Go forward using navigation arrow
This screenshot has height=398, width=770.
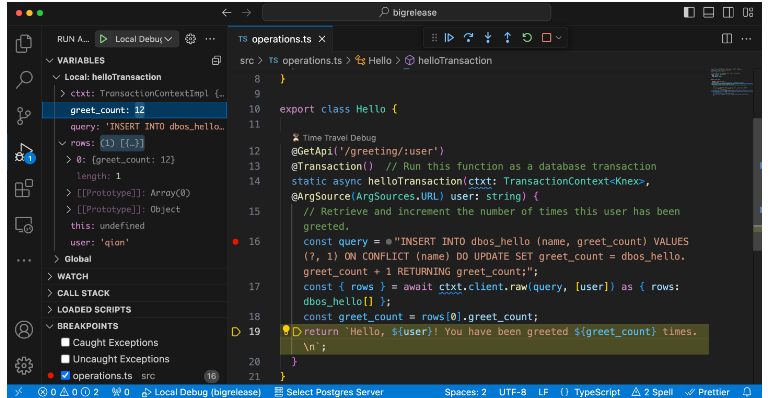click(247, 13)
